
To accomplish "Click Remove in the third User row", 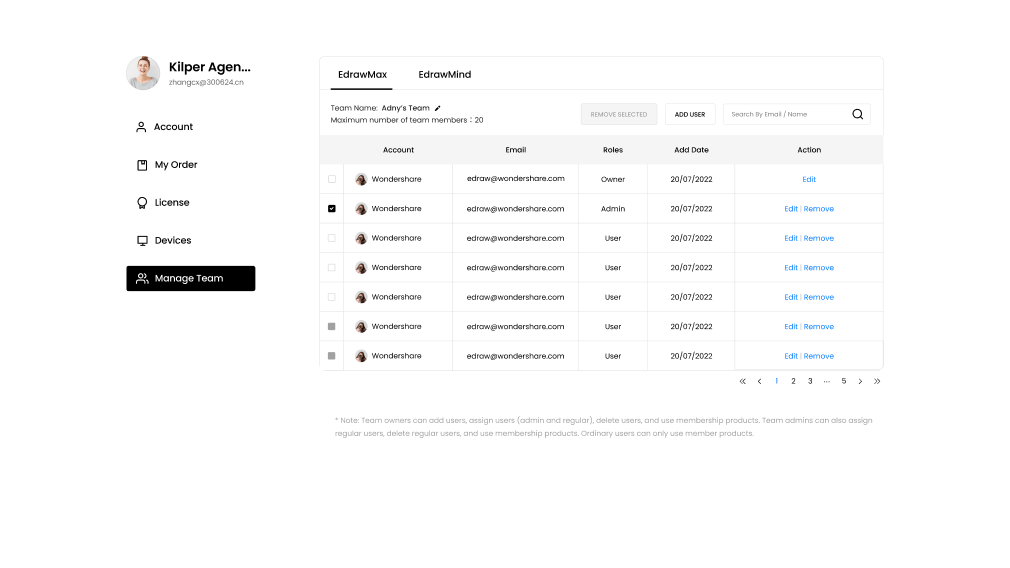I will click(819, 297).
